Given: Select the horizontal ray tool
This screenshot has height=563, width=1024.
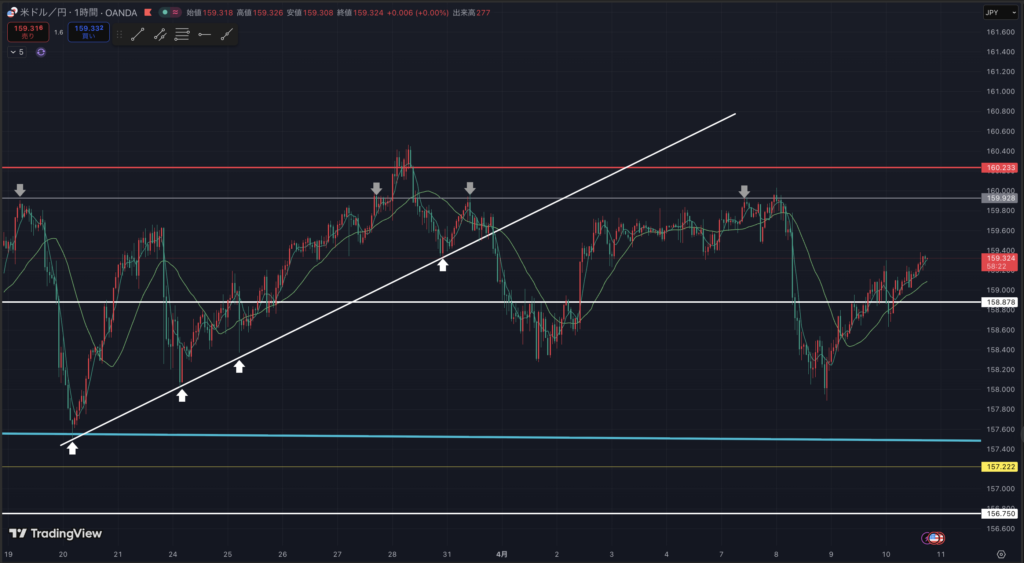Looking at the screenshot, I should click(x=204, y=34).
